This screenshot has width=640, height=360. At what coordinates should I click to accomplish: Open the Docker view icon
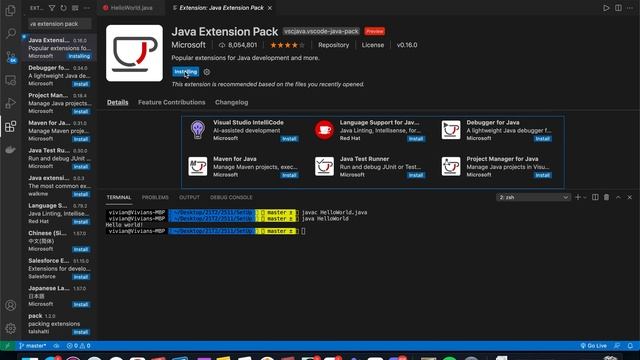coord(11,149)
